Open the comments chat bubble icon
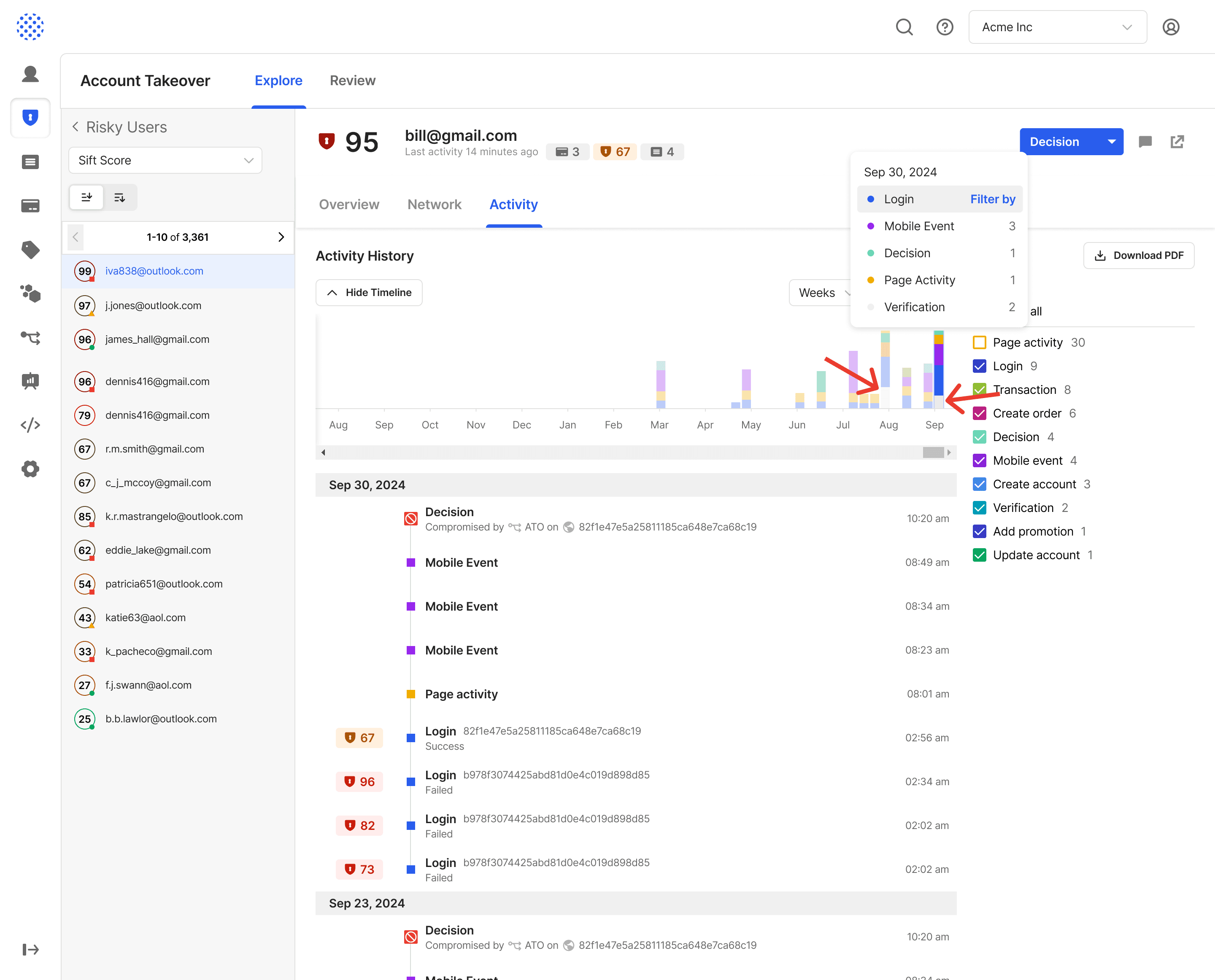1215x980 pixels. tap(1145, 142)
